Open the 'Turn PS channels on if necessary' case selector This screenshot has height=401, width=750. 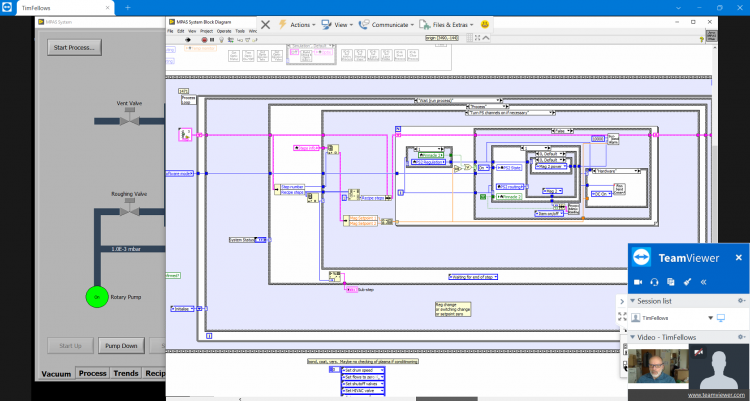click(510, 112)
